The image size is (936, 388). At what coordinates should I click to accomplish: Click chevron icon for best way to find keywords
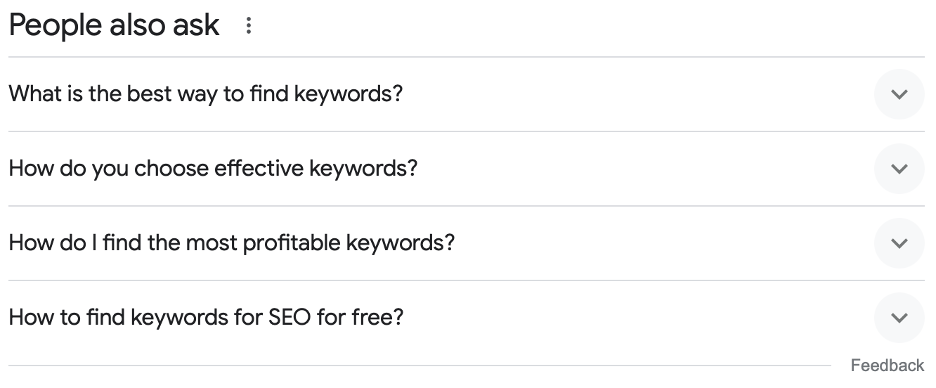(x=899, y=94)
